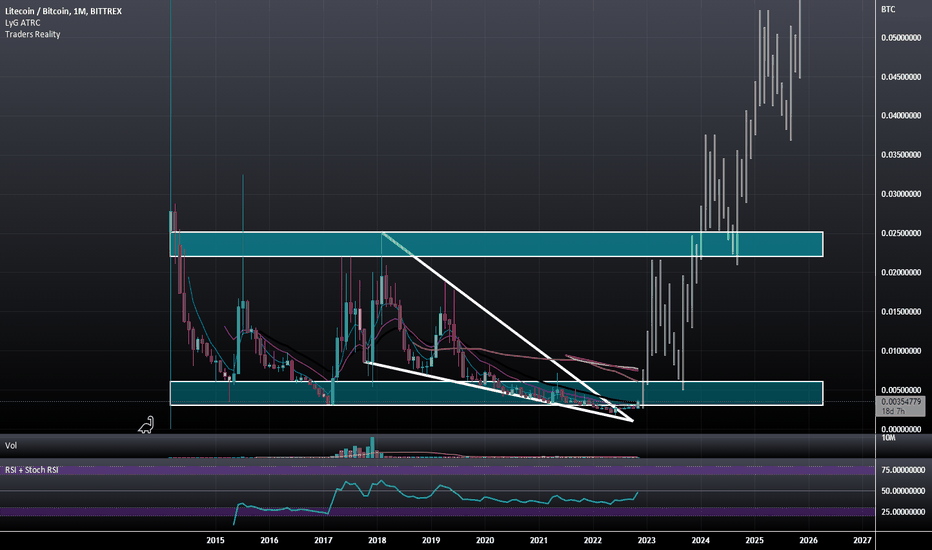Click the 0.00500000 price axis label
This screenshot has height=550, width=932.
[901, 390]
